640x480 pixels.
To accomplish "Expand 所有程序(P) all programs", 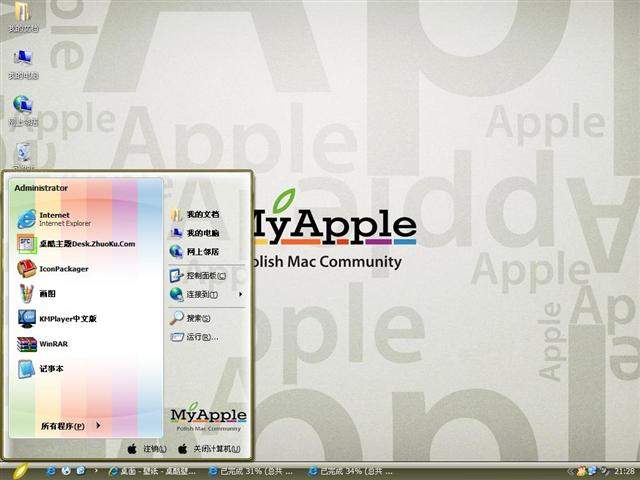I will point(71,426).
